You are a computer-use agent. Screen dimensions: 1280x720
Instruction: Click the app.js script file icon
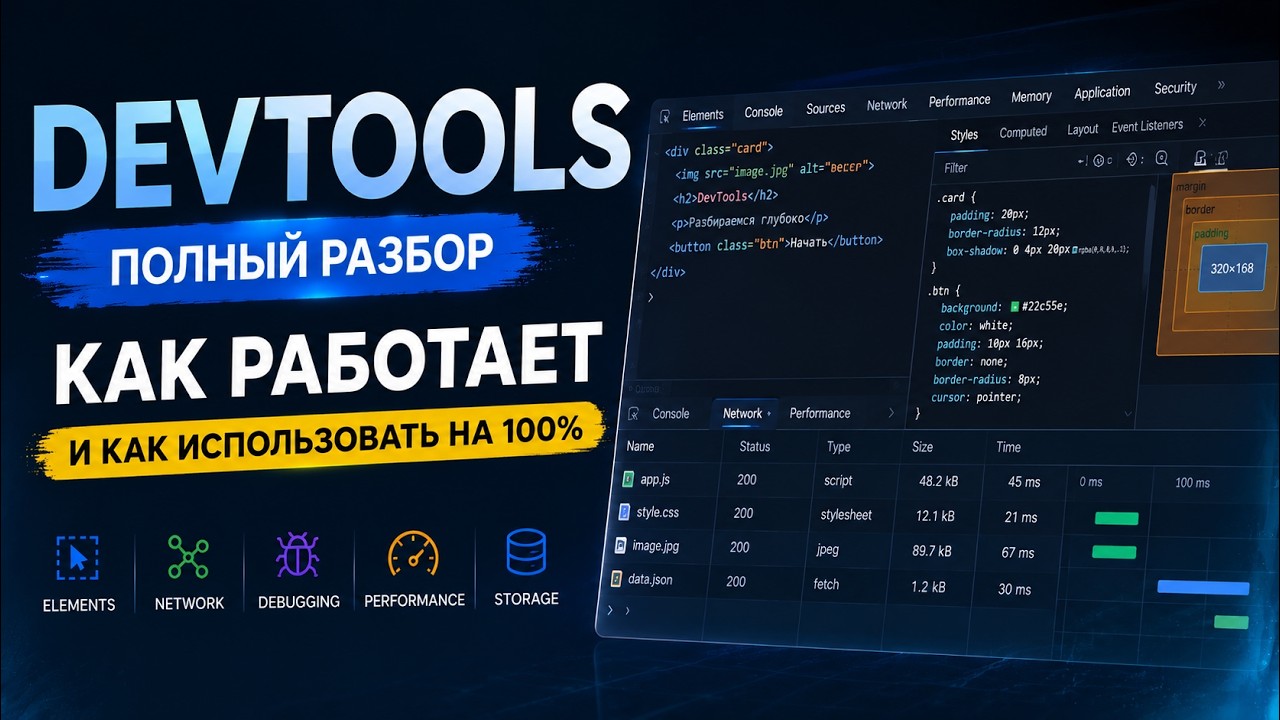tap(628, 479)
